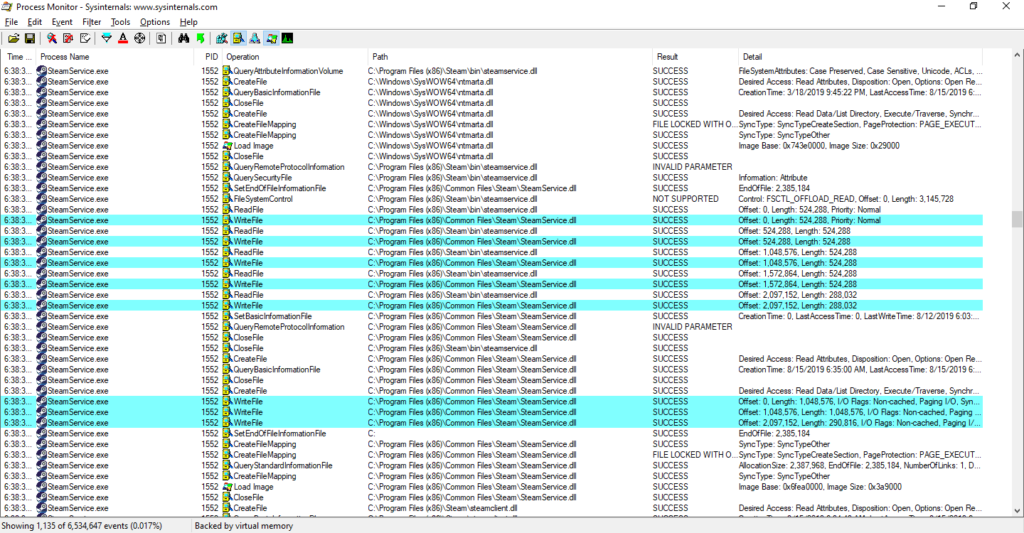The height and width of the screenshot is (533, 1024).
Task: Click the QuerySecurityFile operation icon
Action: (x=227, y=178)
